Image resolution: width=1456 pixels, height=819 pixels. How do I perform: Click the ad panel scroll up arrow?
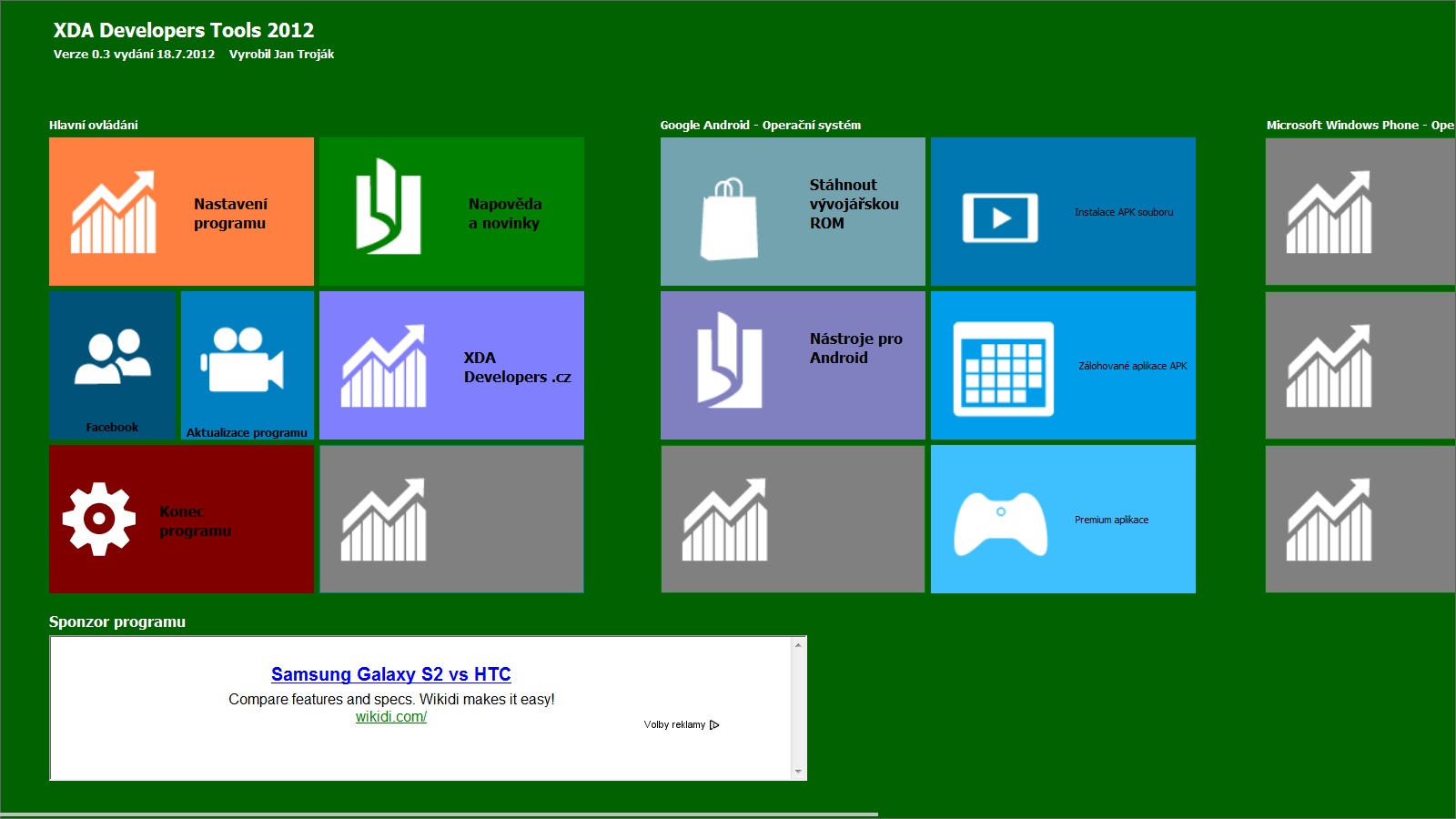[798, 645]
